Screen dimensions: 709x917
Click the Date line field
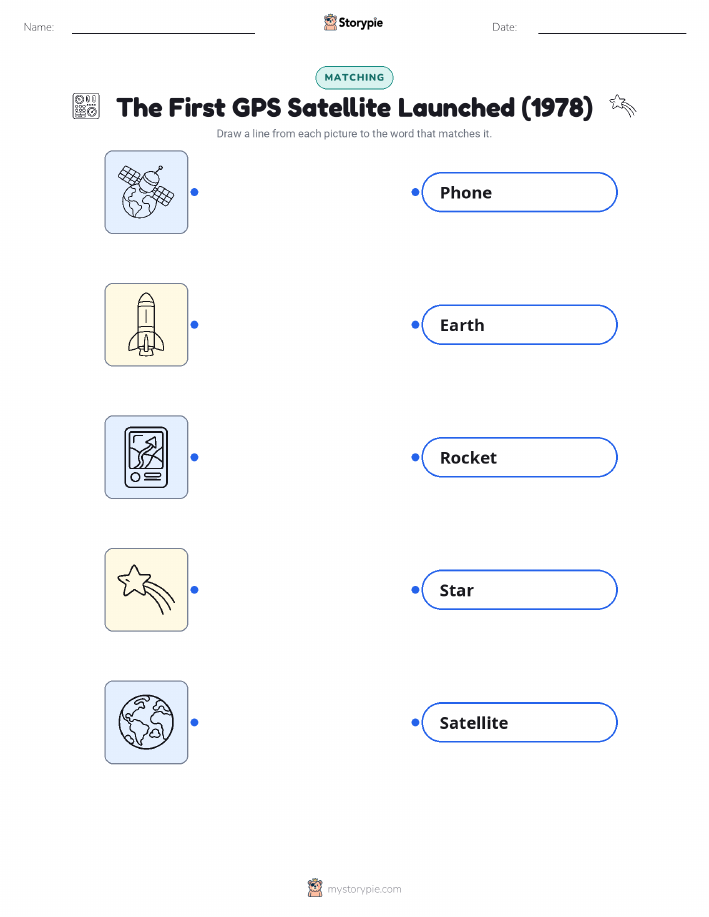click(612, 27)
